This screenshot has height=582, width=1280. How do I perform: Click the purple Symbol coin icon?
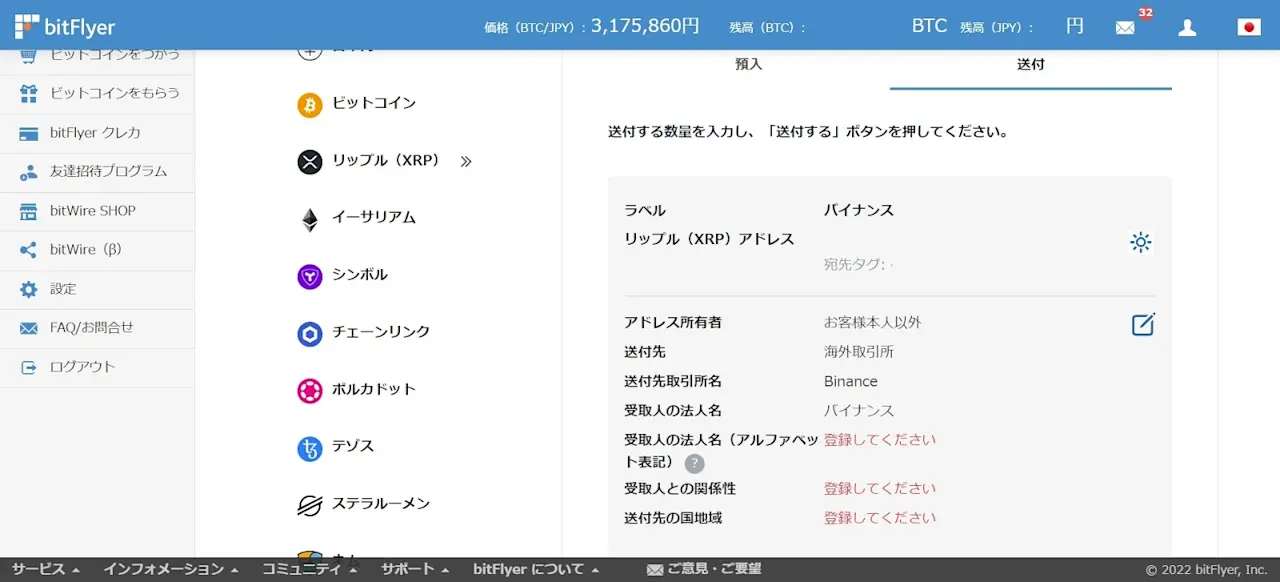(x=310, y=276)
